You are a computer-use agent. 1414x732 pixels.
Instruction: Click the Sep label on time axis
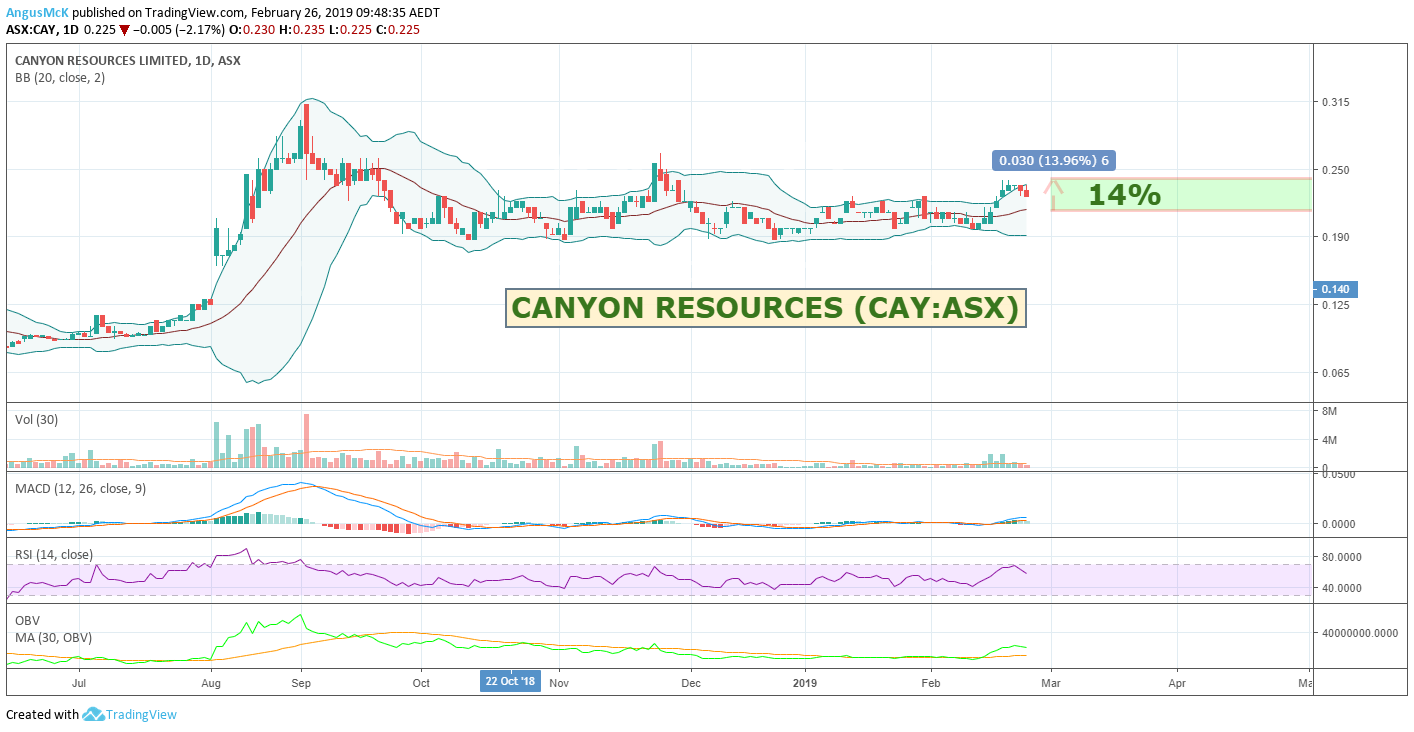coord(302,684)
